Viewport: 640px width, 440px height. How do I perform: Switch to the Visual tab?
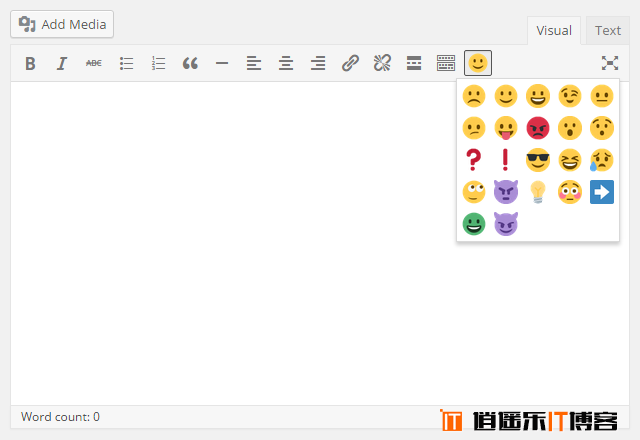554,30
